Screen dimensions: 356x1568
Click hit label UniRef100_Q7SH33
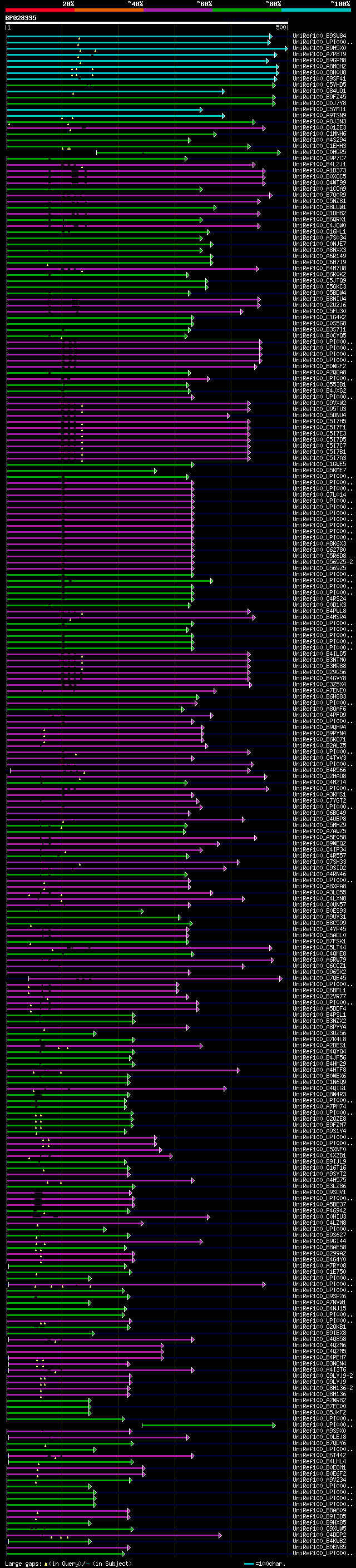(319, 862)
